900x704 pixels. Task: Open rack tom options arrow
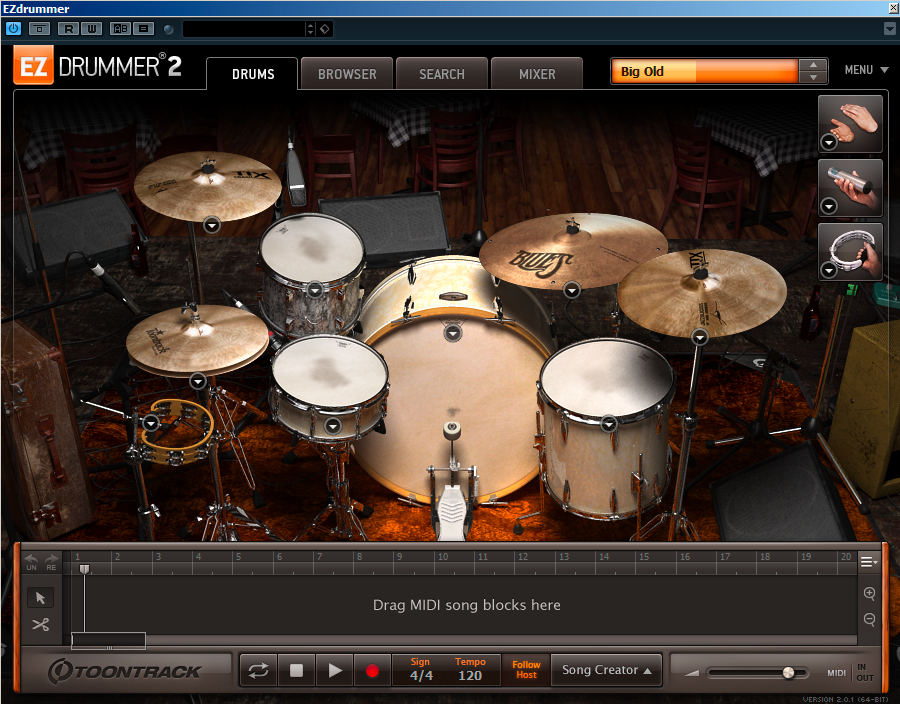(315, 290)
